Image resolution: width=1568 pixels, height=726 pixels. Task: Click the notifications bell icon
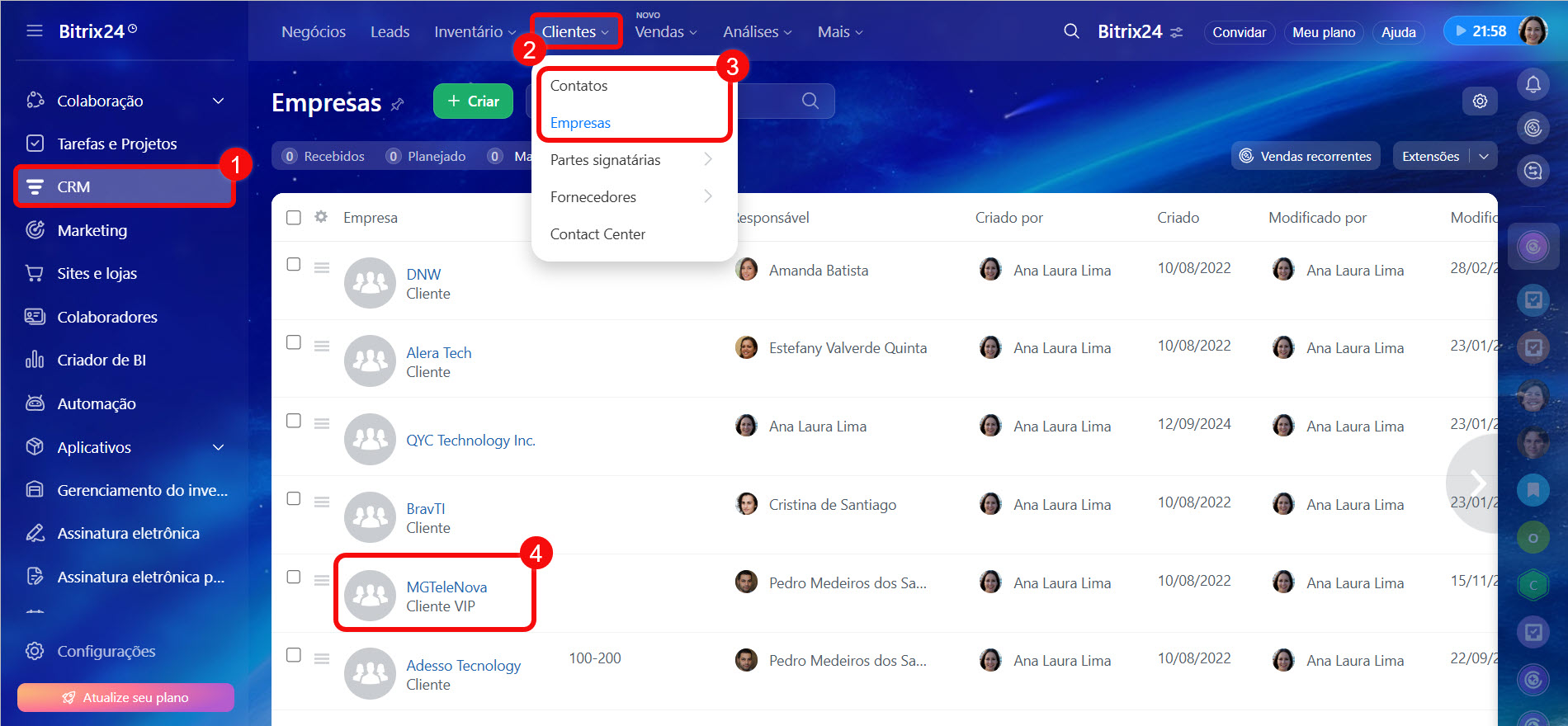click(x=1533, y=84)
